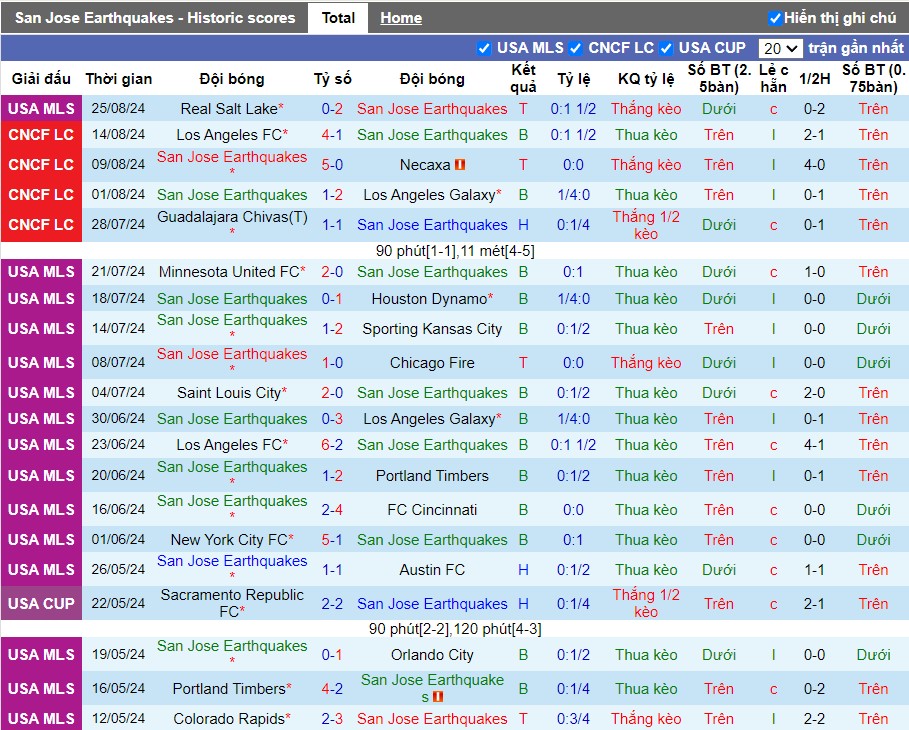This screenshot has width=909, height=730.
Task: Open Colorado Rapids team link
Action: click(x=229, y=718)
